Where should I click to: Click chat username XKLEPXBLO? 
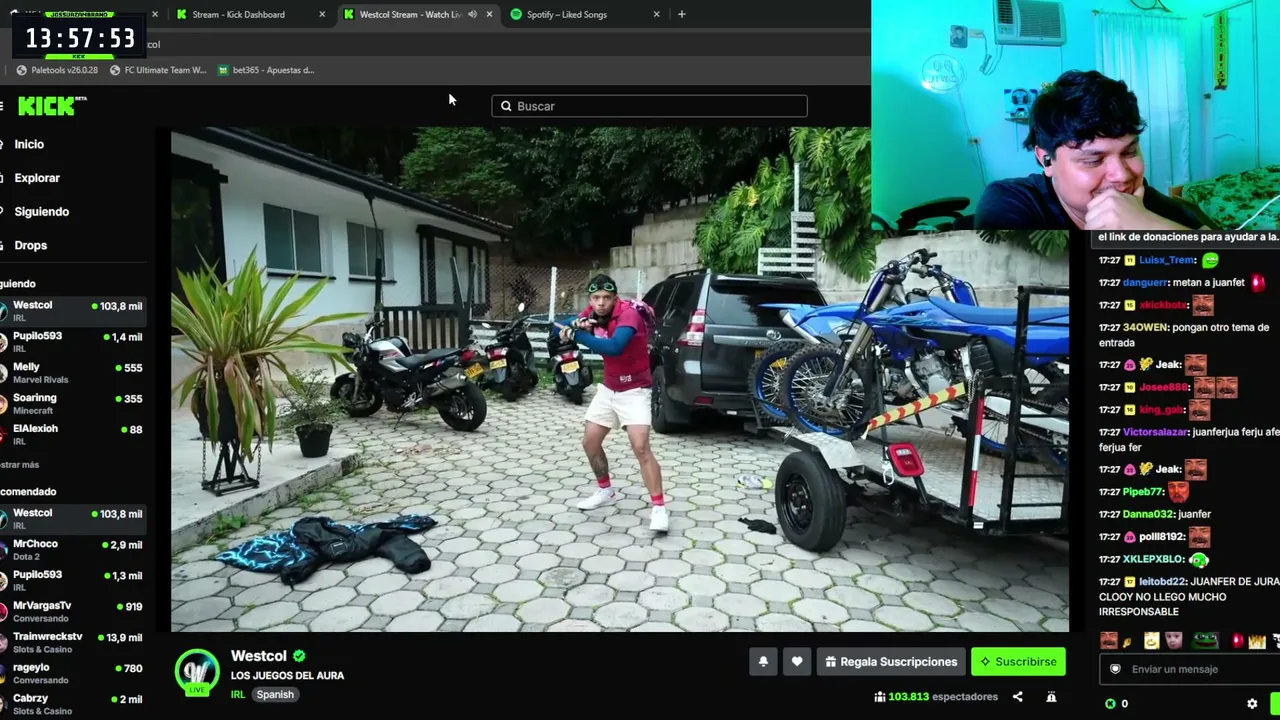tap(1153, 559)
